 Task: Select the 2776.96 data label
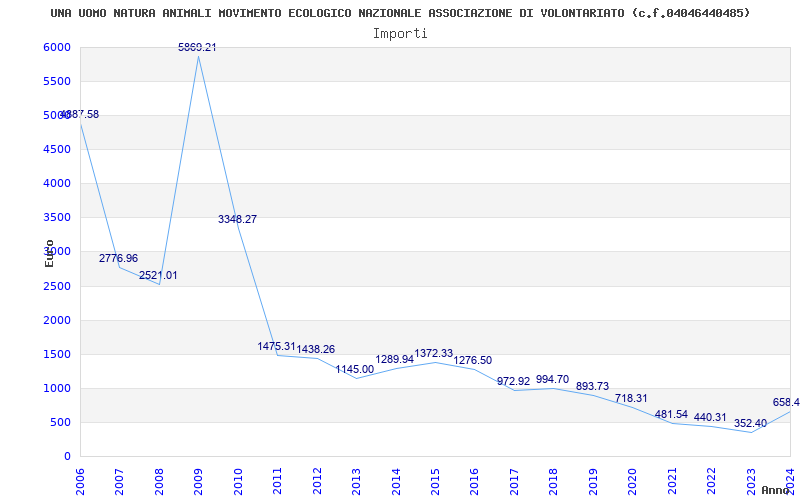[x=118, y=258]
